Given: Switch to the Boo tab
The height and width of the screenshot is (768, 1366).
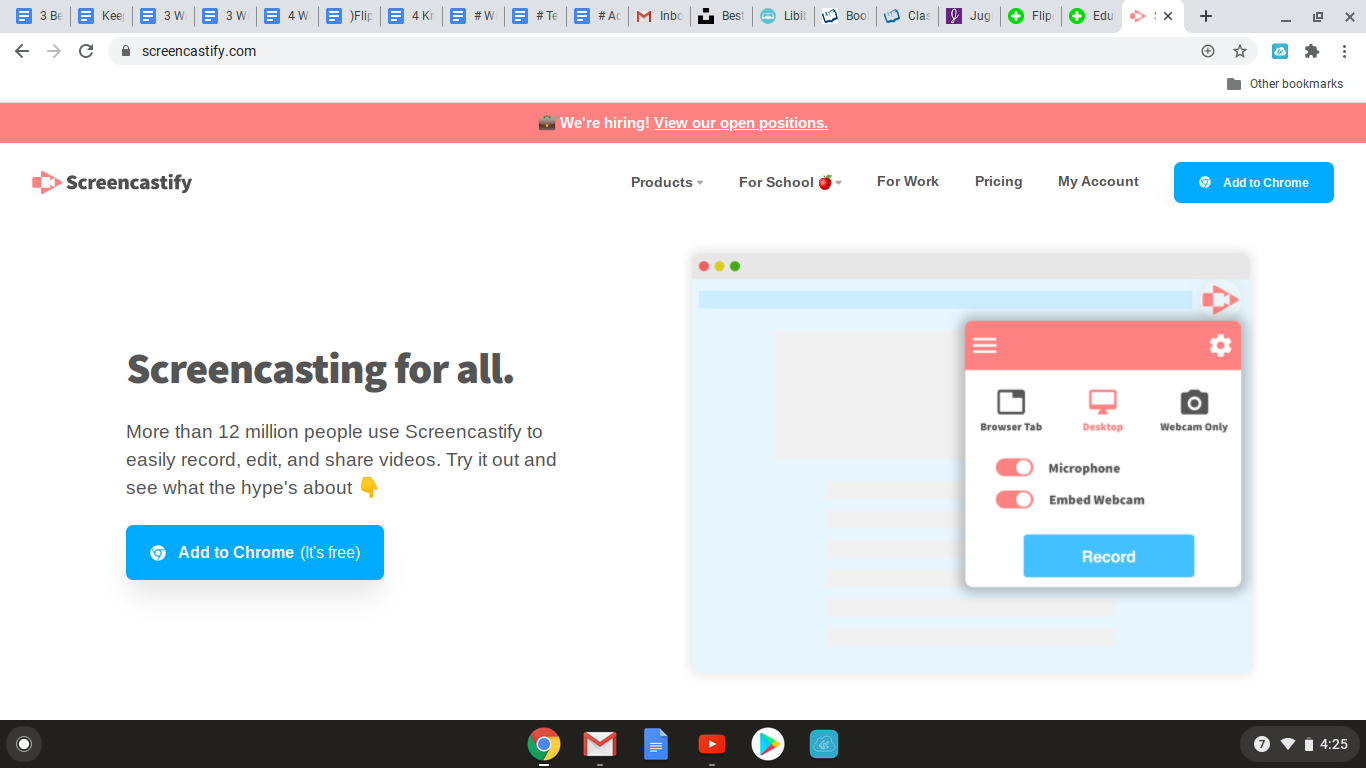Looking at the screenshot, I should click(x=845, y=16).
